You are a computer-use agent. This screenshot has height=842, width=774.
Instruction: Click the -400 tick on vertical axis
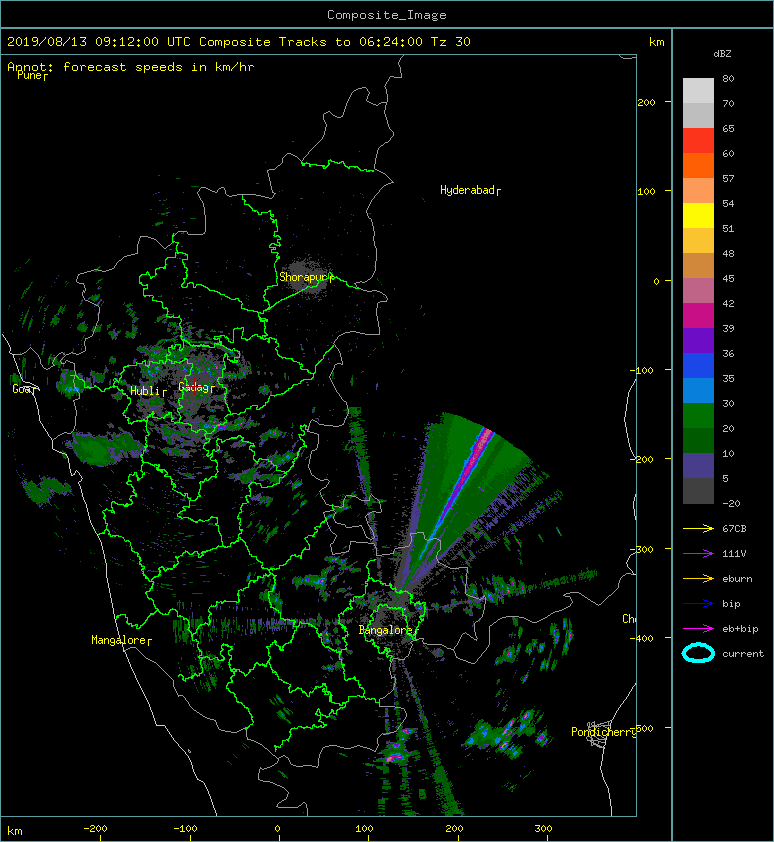(x=642, y=638)
